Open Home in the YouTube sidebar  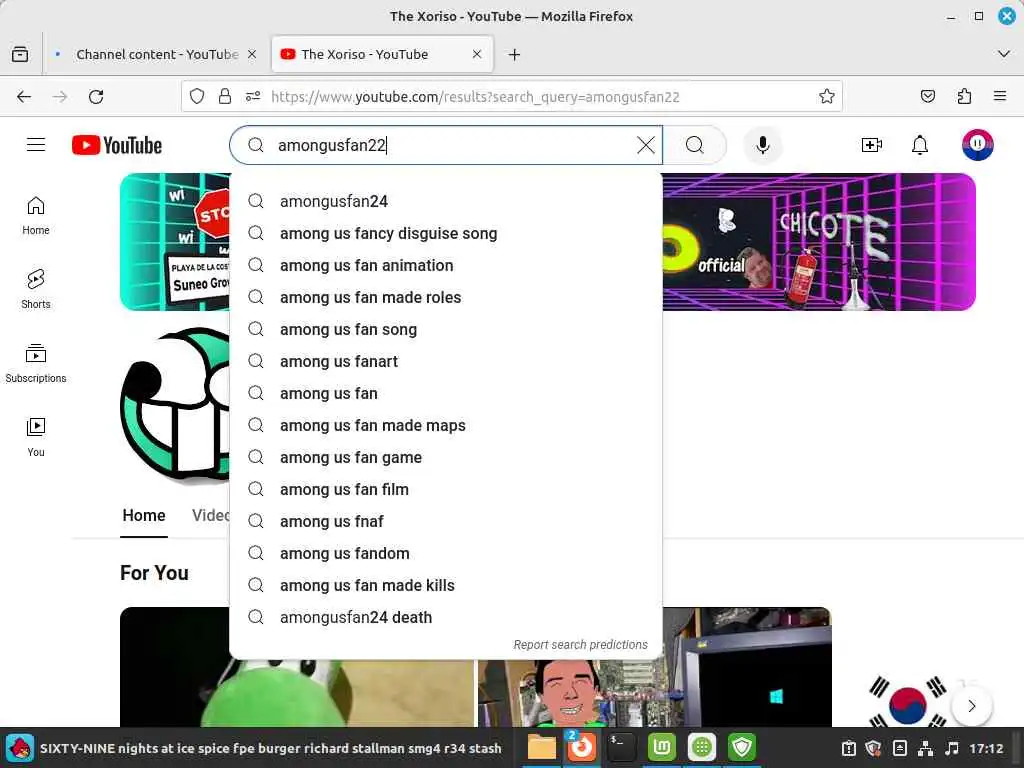pyautogui.click(x=36, y=216)
